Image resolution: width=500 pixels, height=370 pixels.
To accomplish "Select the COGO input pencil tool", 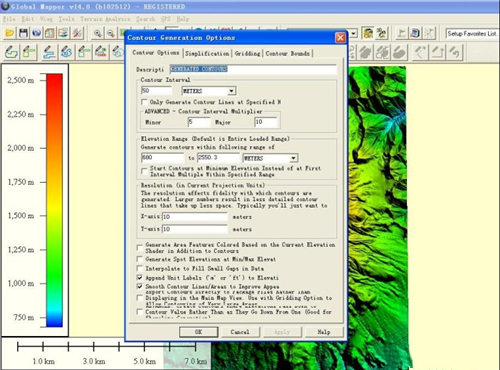I will [101, 52].
